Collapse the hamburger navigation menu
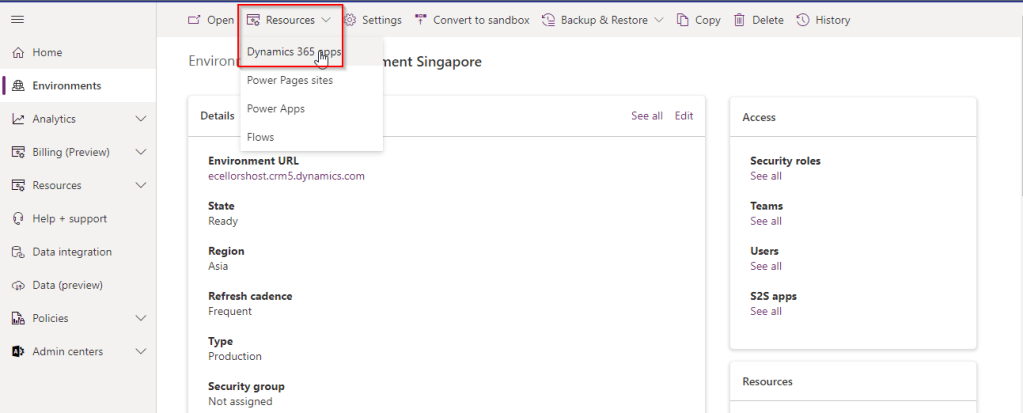 click(x=17, y=20)
